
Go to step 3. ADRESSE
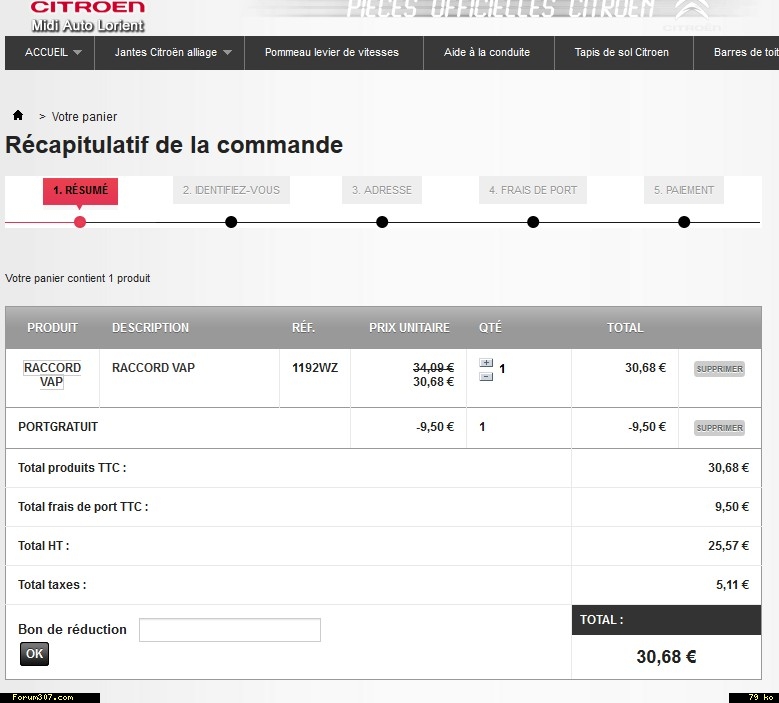tap(381, 190)
